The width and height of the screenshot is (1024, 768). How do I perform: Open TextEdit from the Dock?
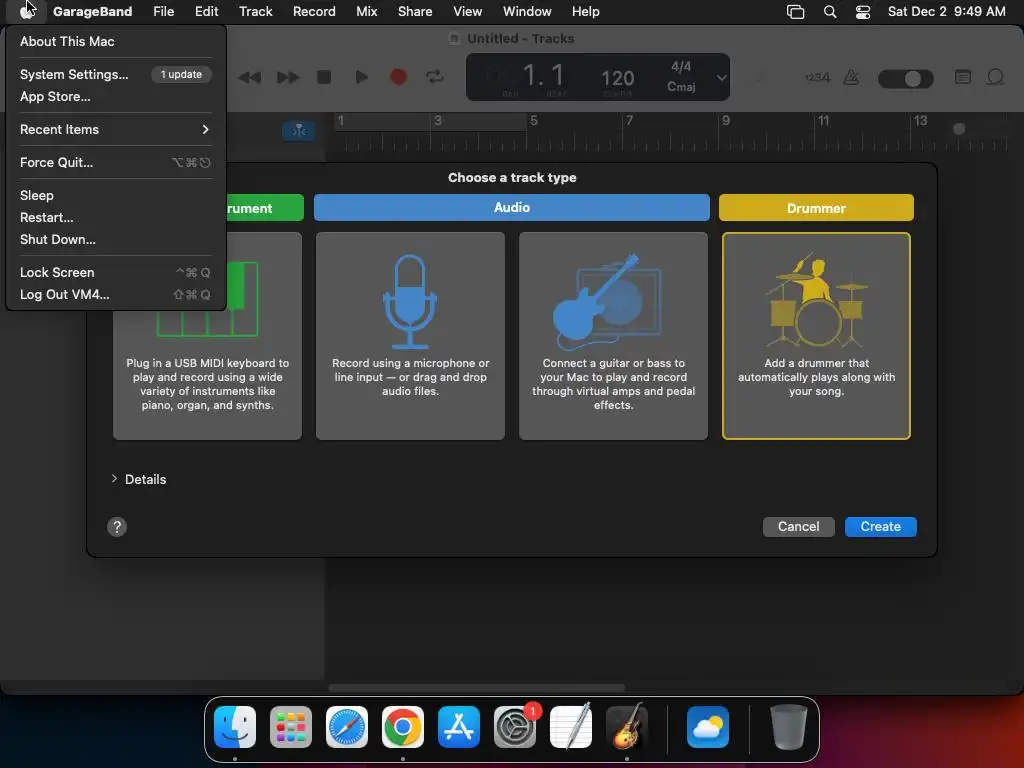click(x=571, y=727)
